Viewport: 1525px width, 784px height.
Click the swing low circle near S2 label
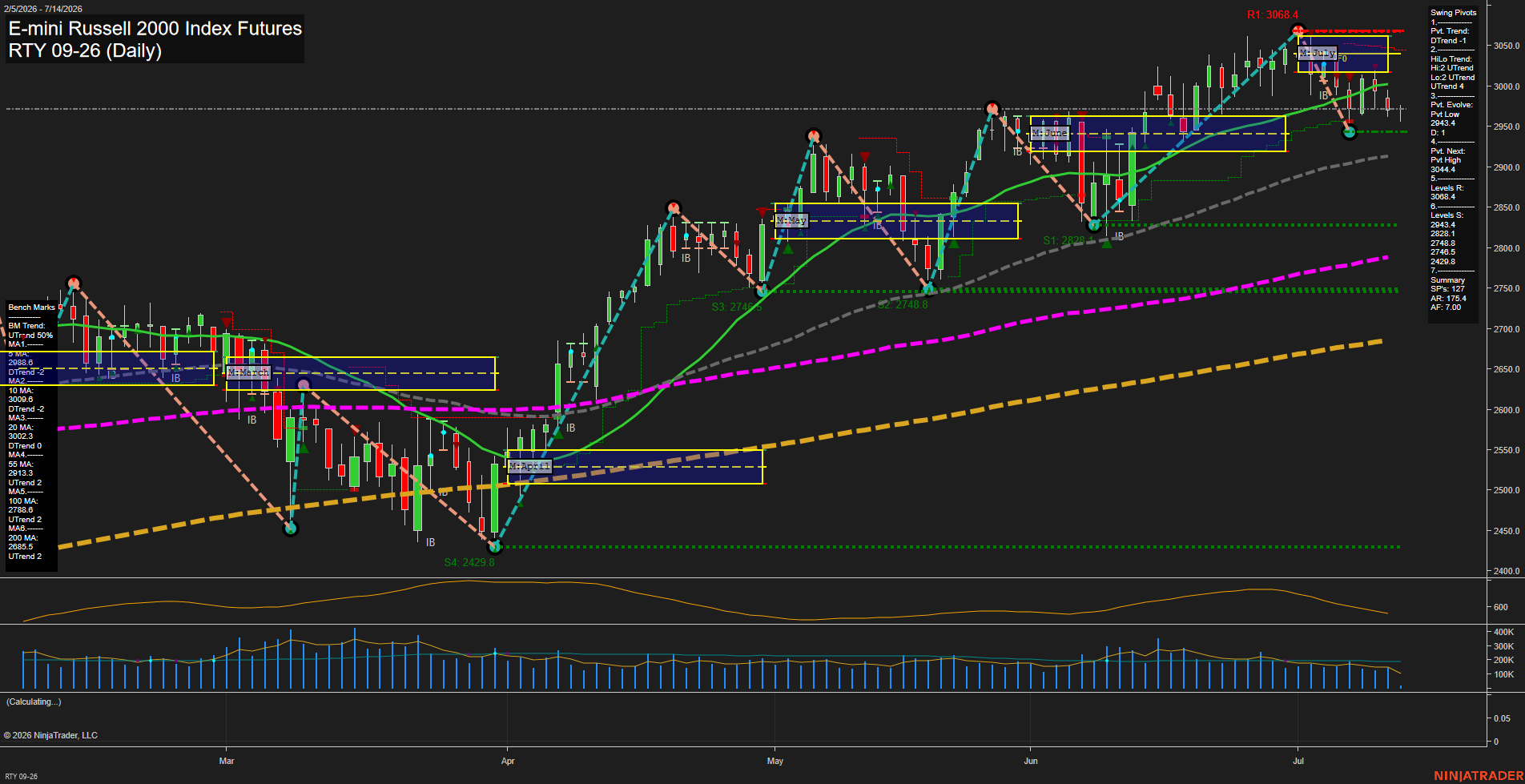pyautogui.click(x=929, y=289)
